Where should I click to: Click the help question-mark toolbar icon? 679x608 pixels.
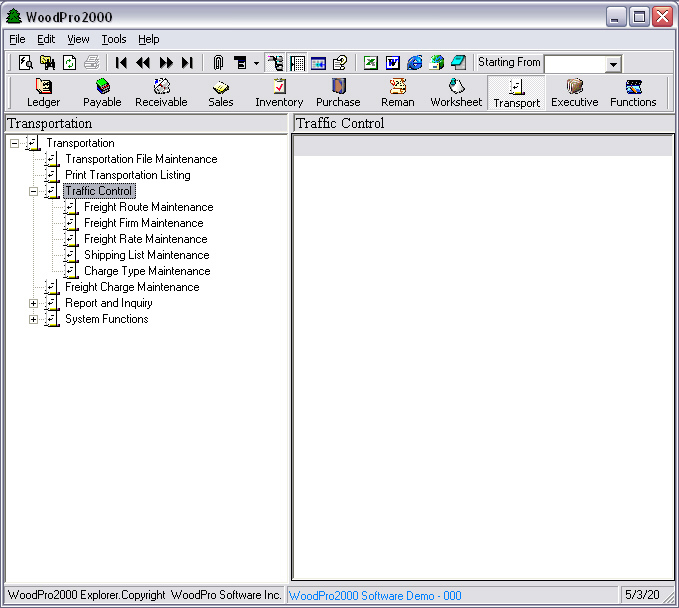pos(340,63)
